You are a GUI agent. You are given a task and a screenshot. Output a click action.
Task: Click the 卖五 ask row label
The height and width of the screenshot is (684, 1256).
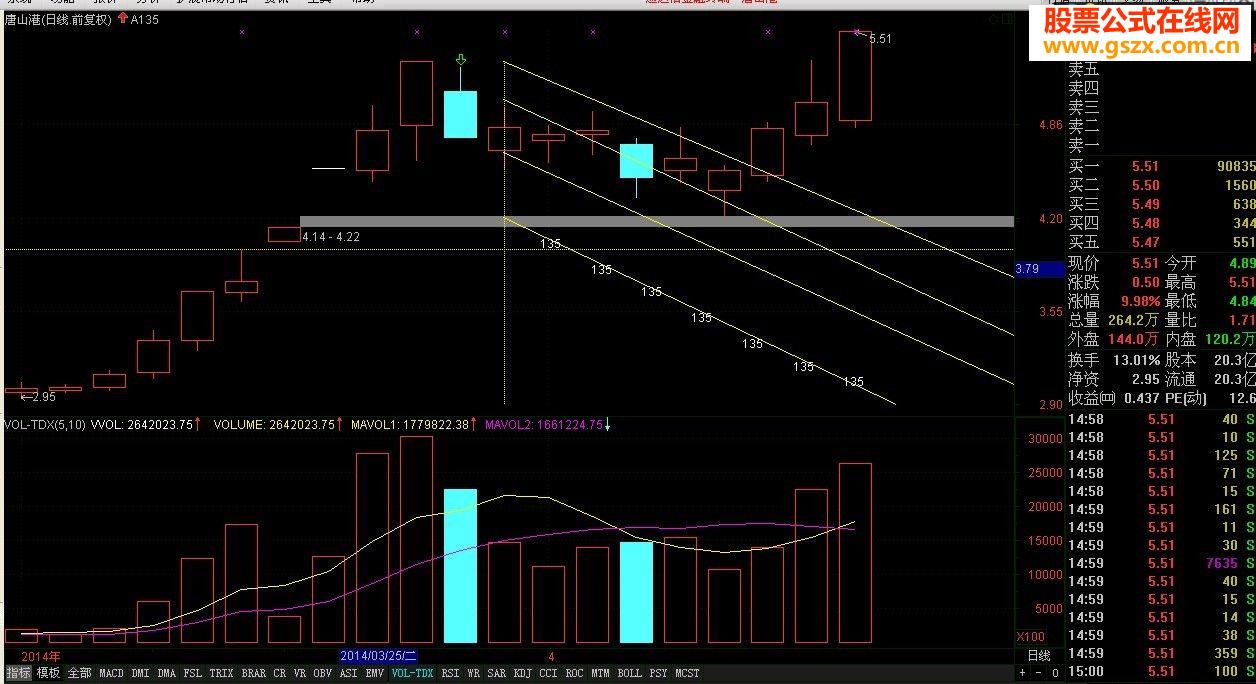pos(1084,70)
